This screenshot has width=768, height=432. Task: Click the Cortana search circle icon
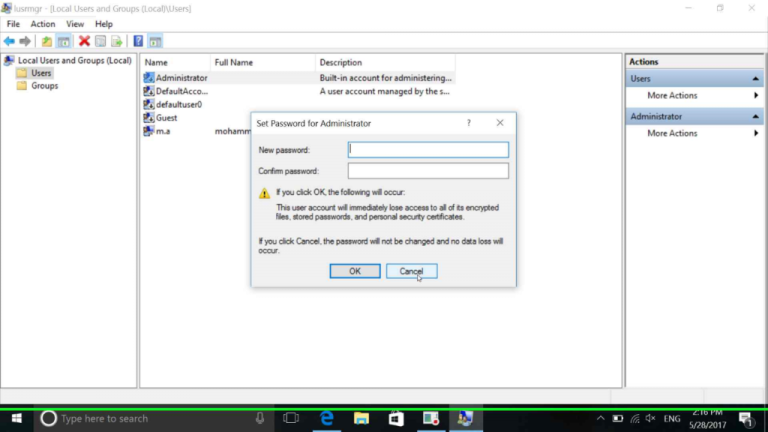click(48, 418)
